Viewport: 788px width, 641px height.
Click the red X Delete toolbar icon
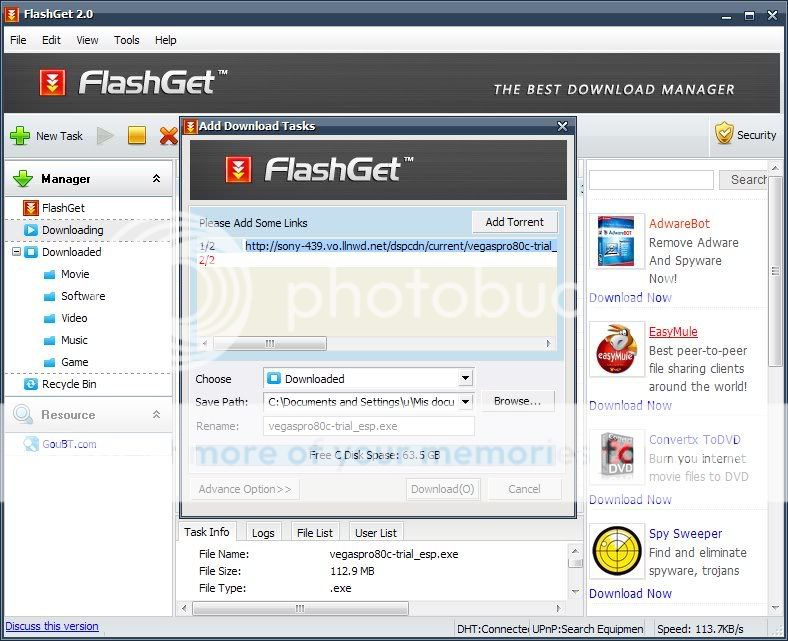coord(168,136)
